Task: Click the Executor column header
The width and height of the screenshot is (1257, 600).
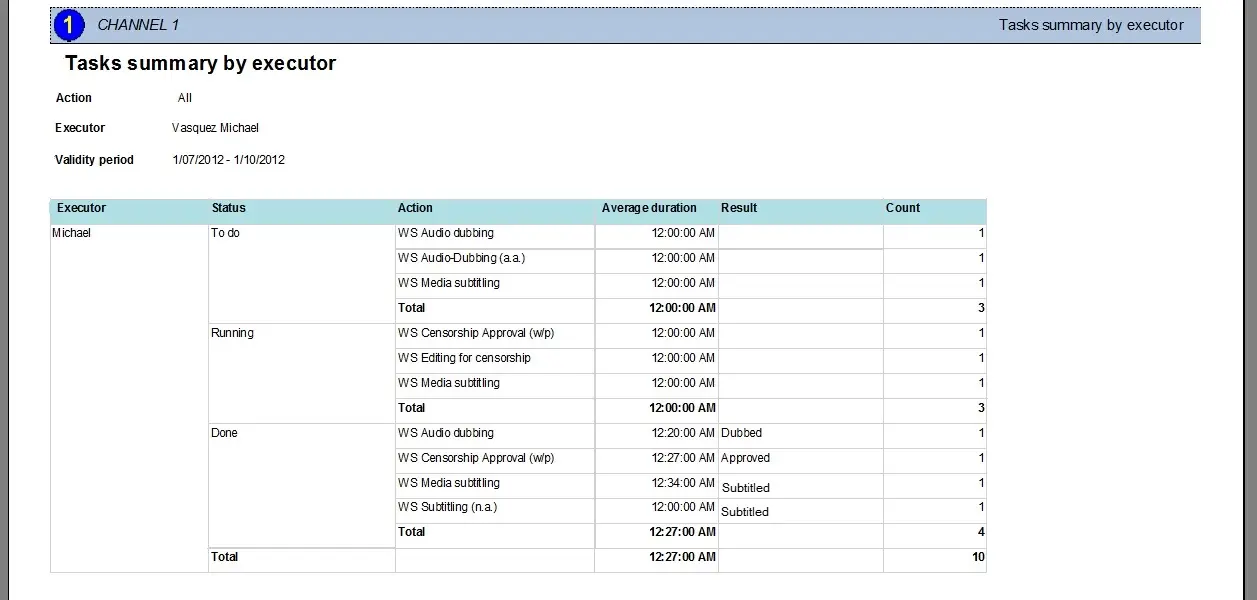Action: click(81, 208)
